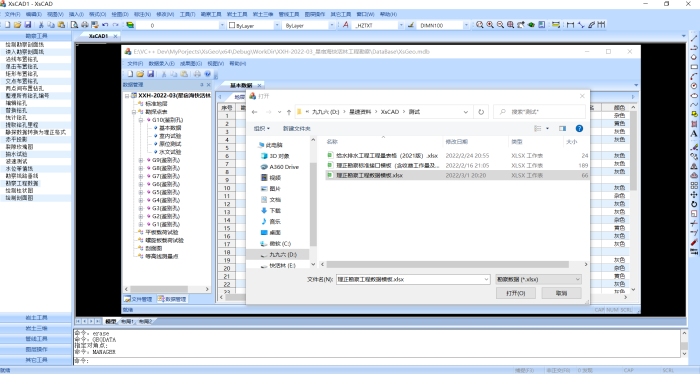Toggle the preview pane icon in Open dialog

[562, 129]
